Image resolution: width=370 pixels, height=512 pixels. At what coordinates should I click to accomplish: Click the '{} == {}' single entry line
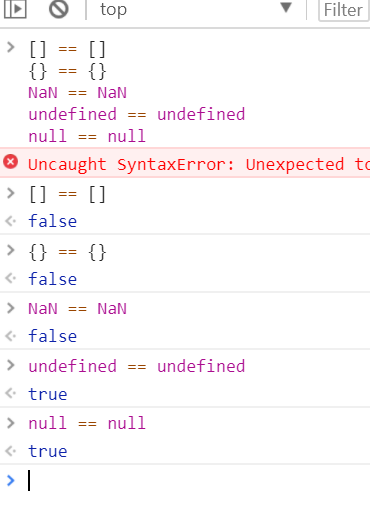pos(68,252)
